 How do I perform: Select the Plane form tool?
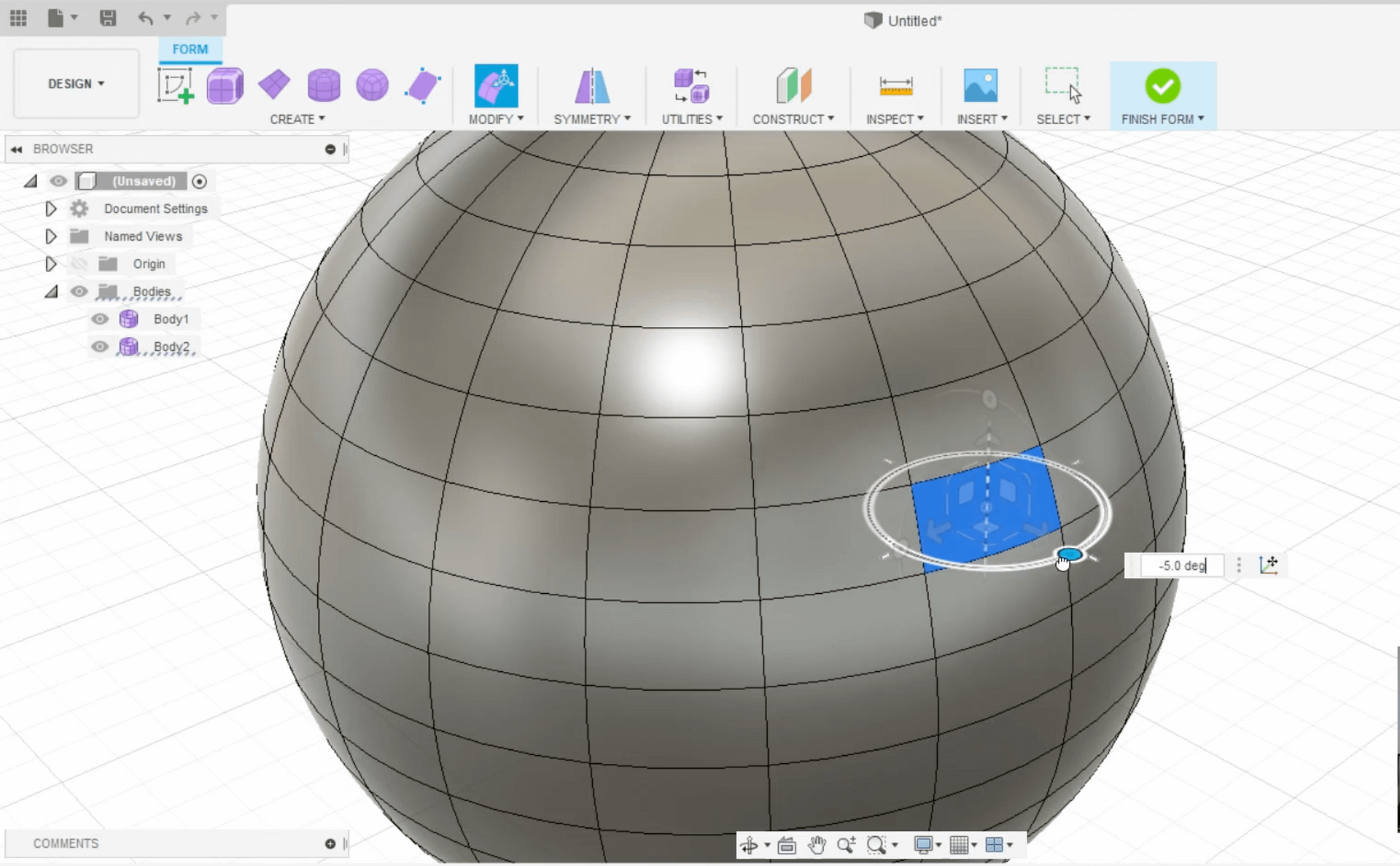coord(274,85)
